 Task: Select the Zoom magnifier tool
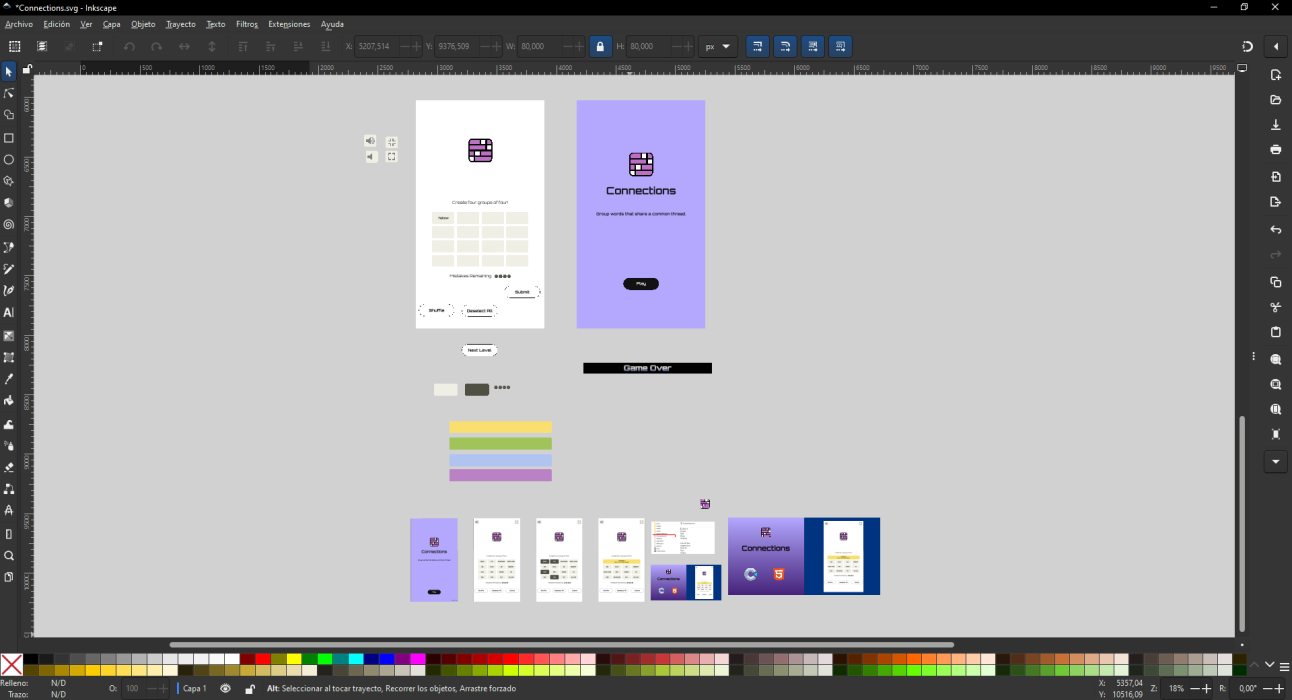pos(9,556)
